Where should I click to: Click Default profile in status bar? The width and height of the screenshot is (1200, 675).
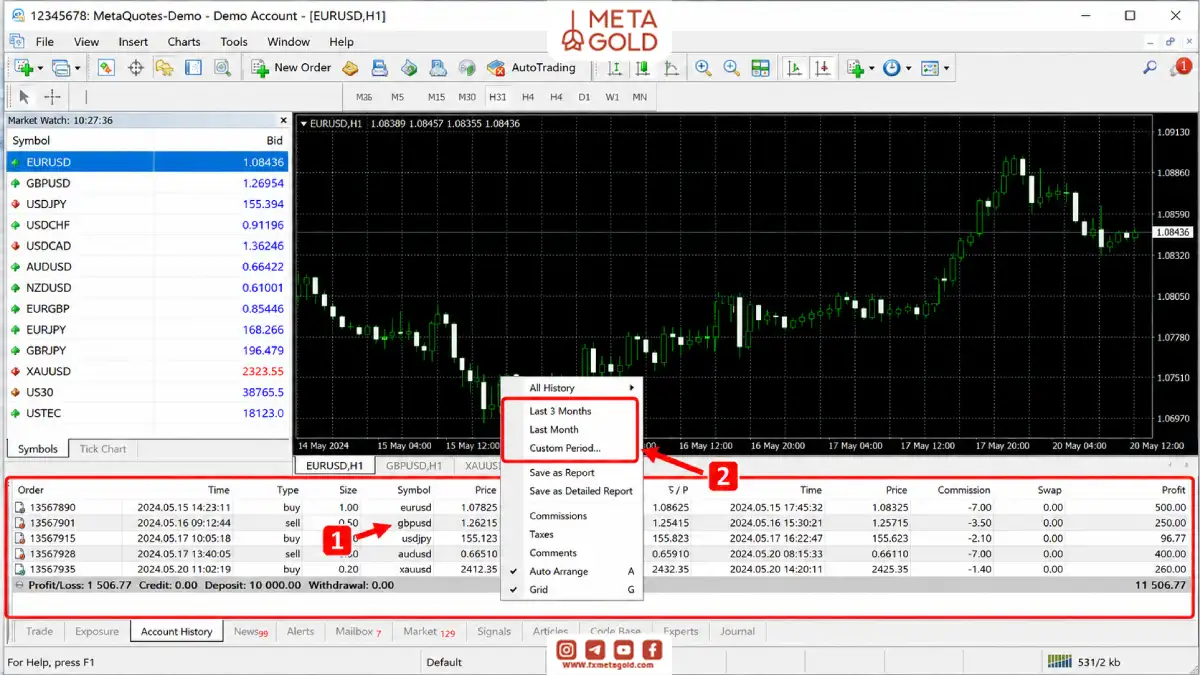pos(444,662)
